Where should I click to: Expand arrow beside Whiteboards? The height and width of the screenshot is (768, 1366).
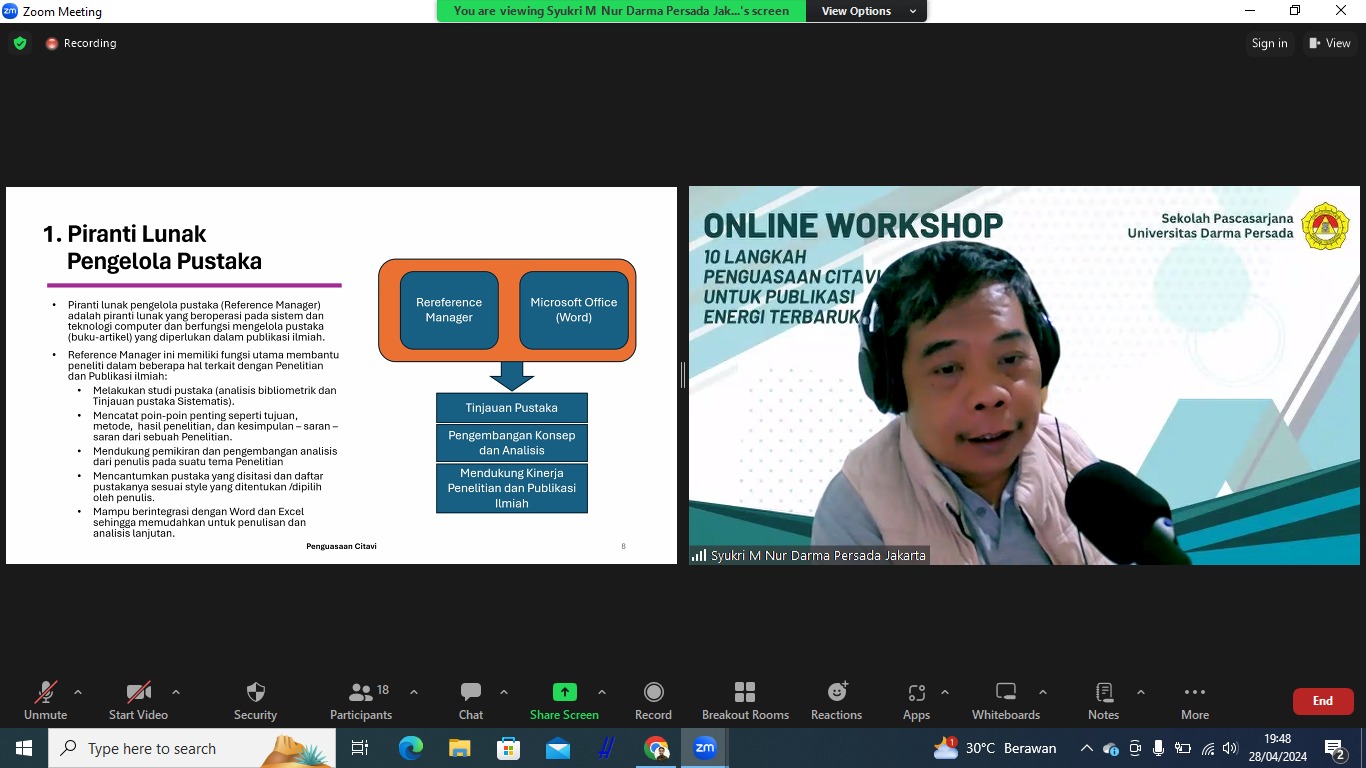click(x=1043, y=692)
